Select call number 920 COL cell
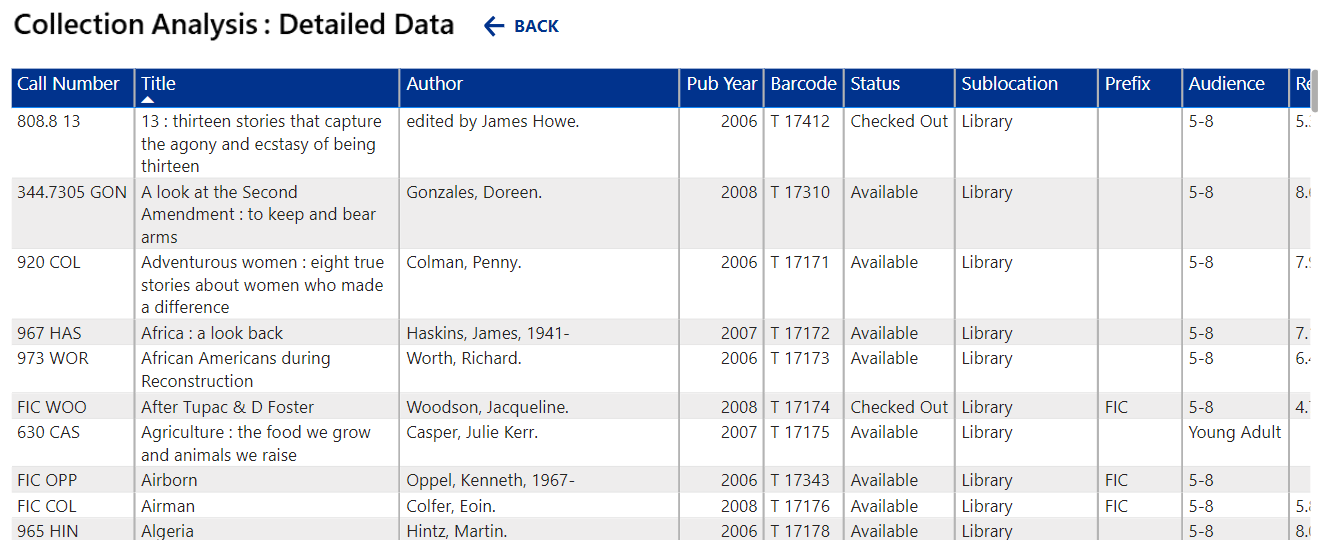This screenshot has height=540, width=1328. coord(49,262)
